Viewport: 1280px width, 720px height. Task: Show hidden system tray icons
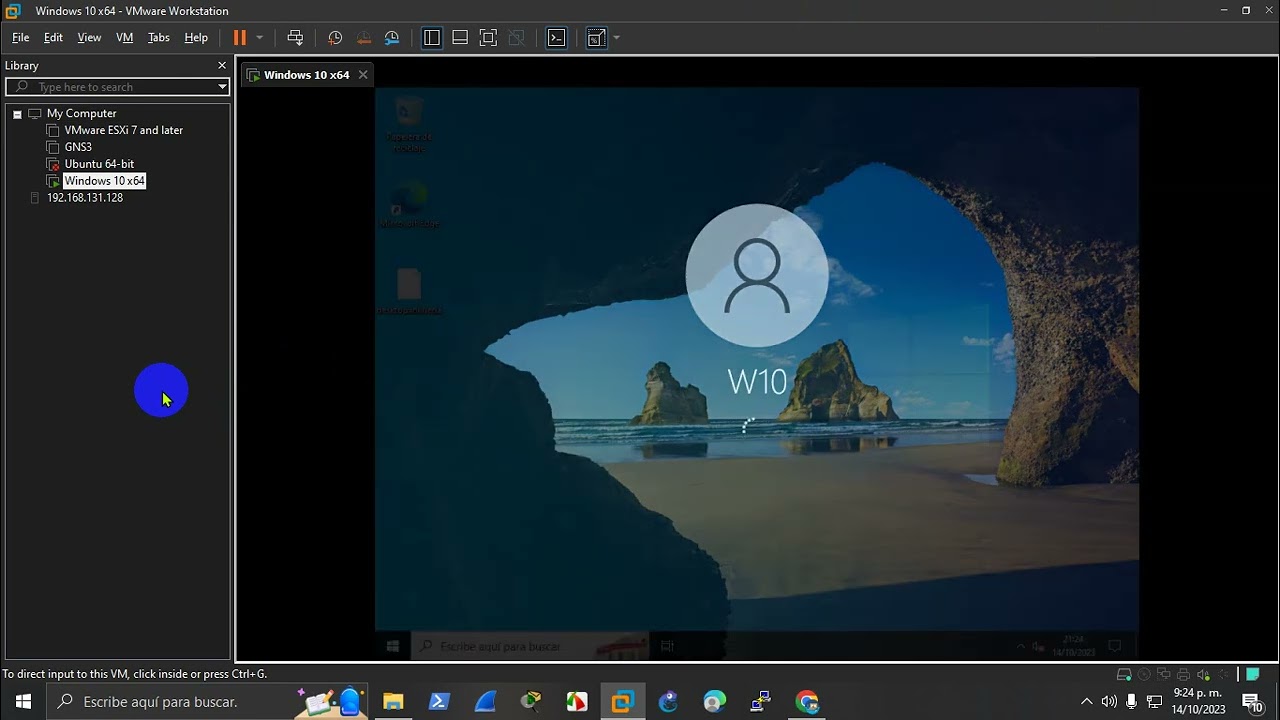[x=1087, y=702]
